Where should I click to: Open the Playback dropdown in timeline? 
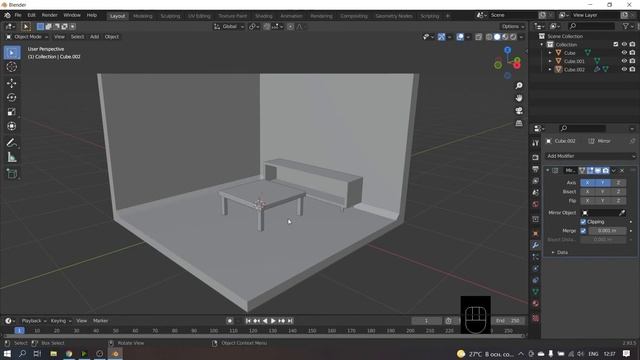(34, 321)
